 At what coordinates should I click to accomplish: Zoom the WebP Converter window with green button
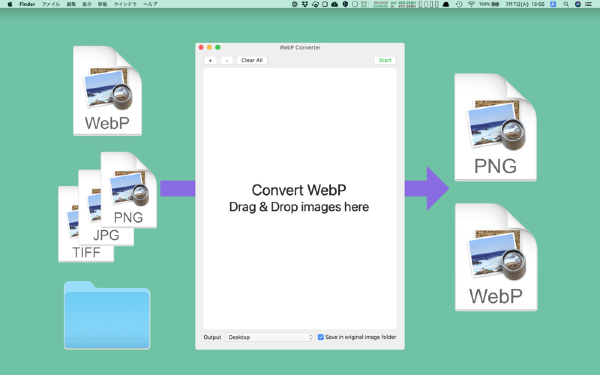(x=218, y=47)
